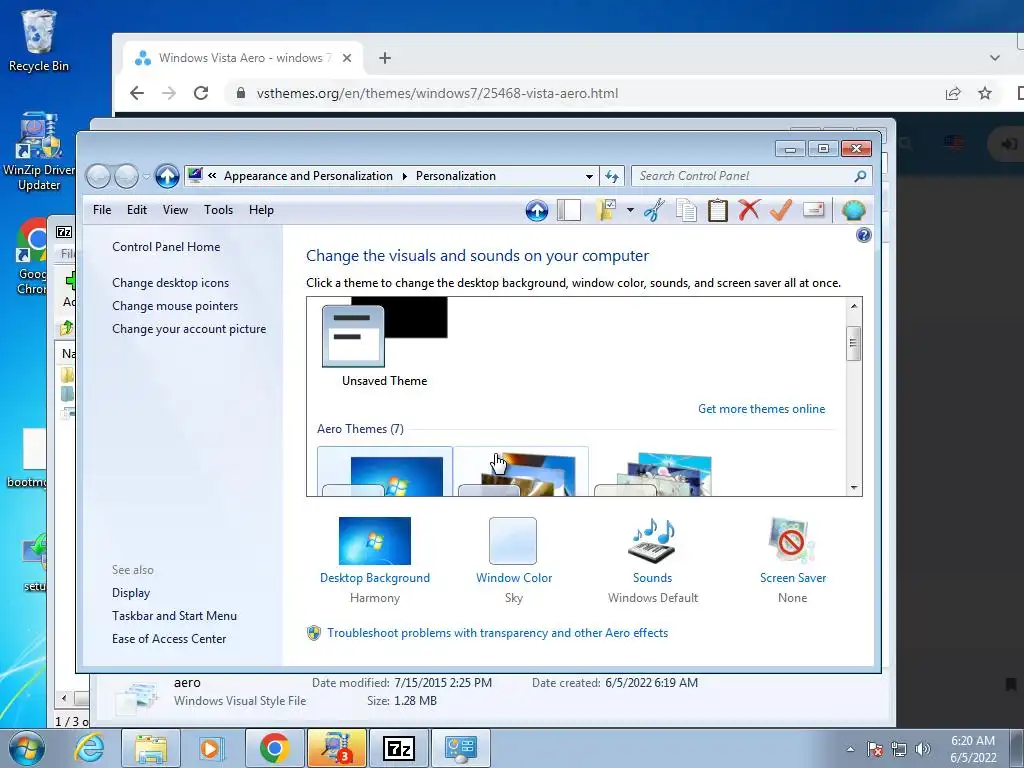Show hidden tray icons arrow

[x=850, y=749]
